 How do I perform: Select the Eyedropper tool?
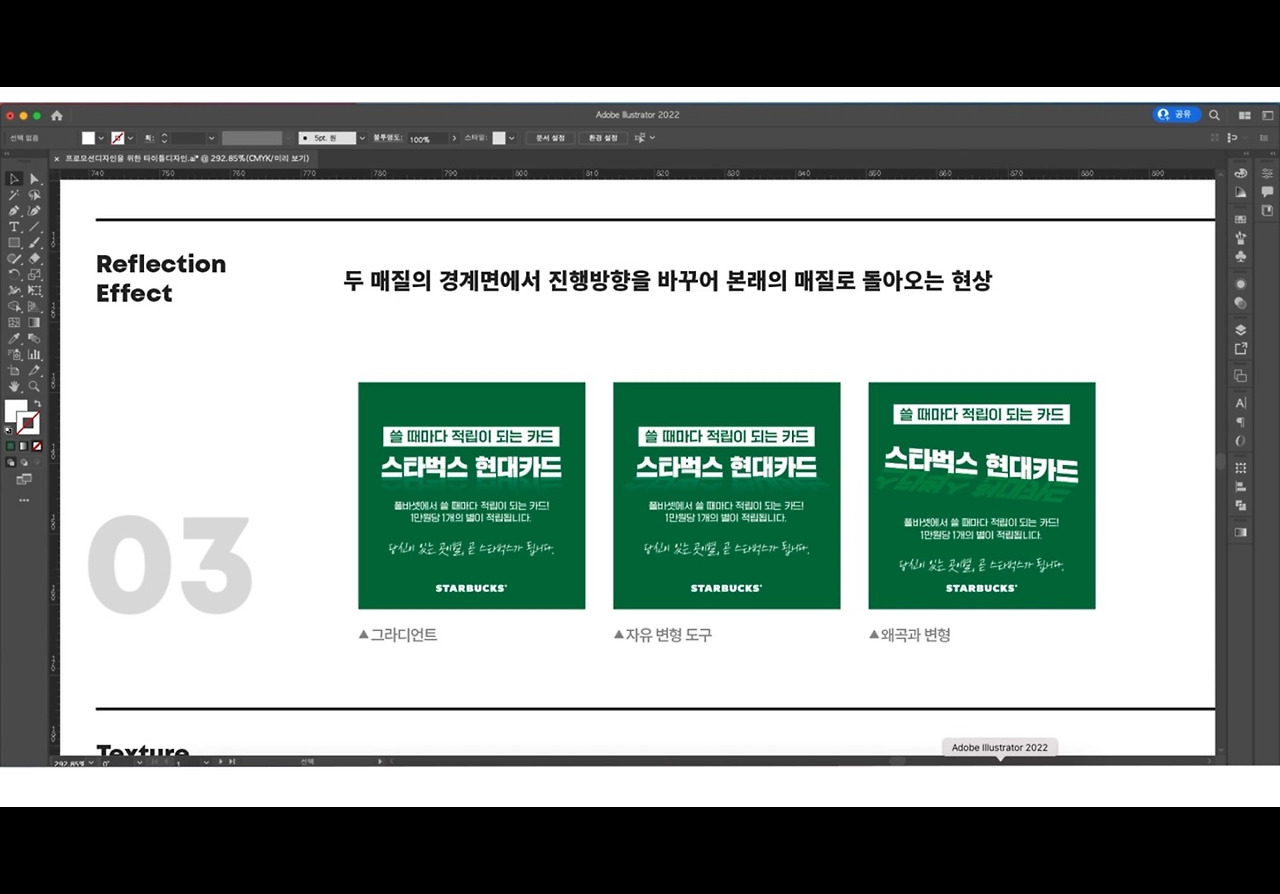(14, 339)
